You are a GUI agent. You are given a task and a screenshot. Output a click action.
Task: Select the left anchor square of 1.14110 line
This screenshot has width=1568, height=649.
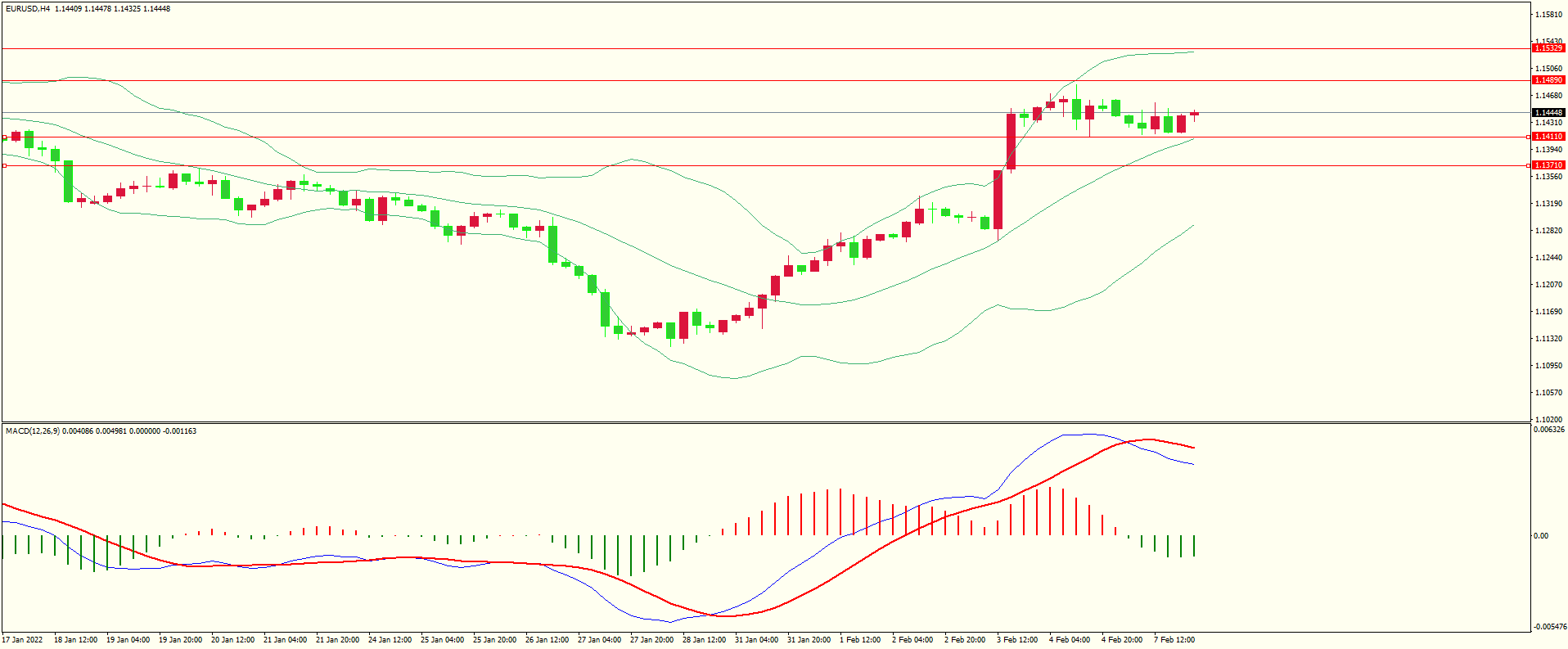tap(4, 137)
